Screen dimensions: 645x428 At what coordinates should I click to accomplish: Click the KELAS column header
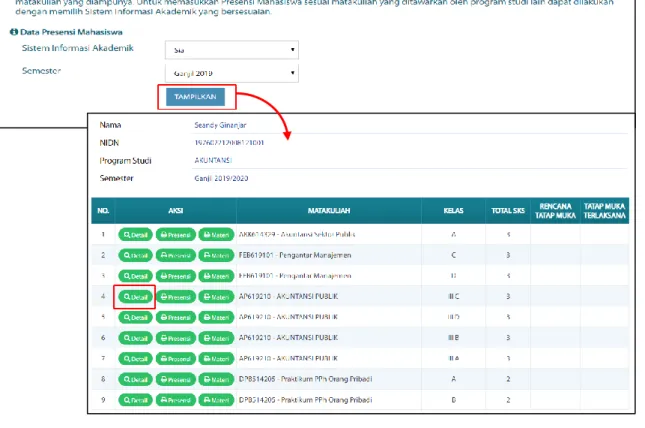[453, 211]
